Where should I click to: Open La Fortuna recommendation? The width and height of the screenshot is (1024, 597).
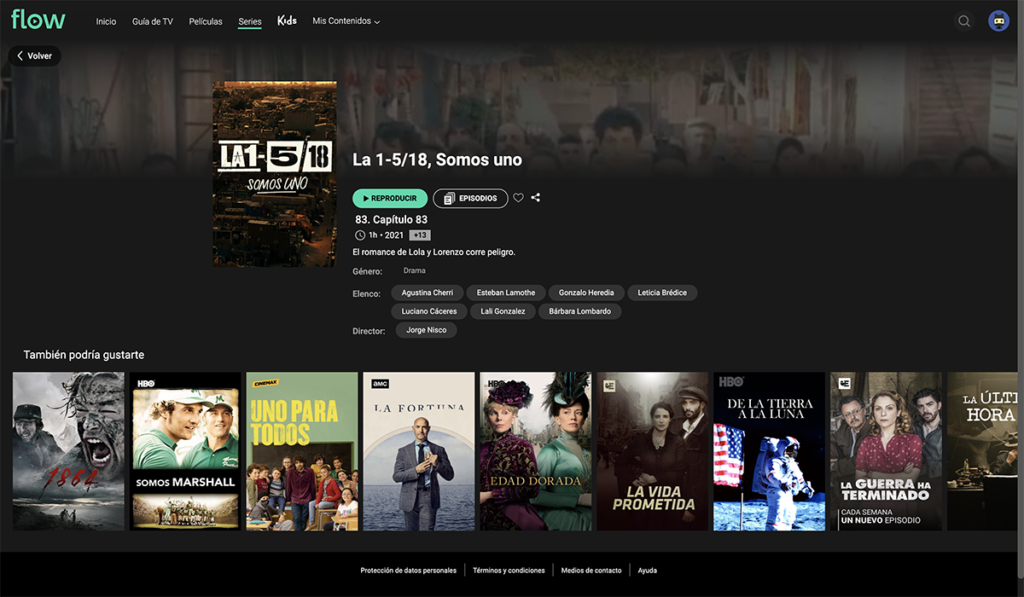[x=418, y=451]
